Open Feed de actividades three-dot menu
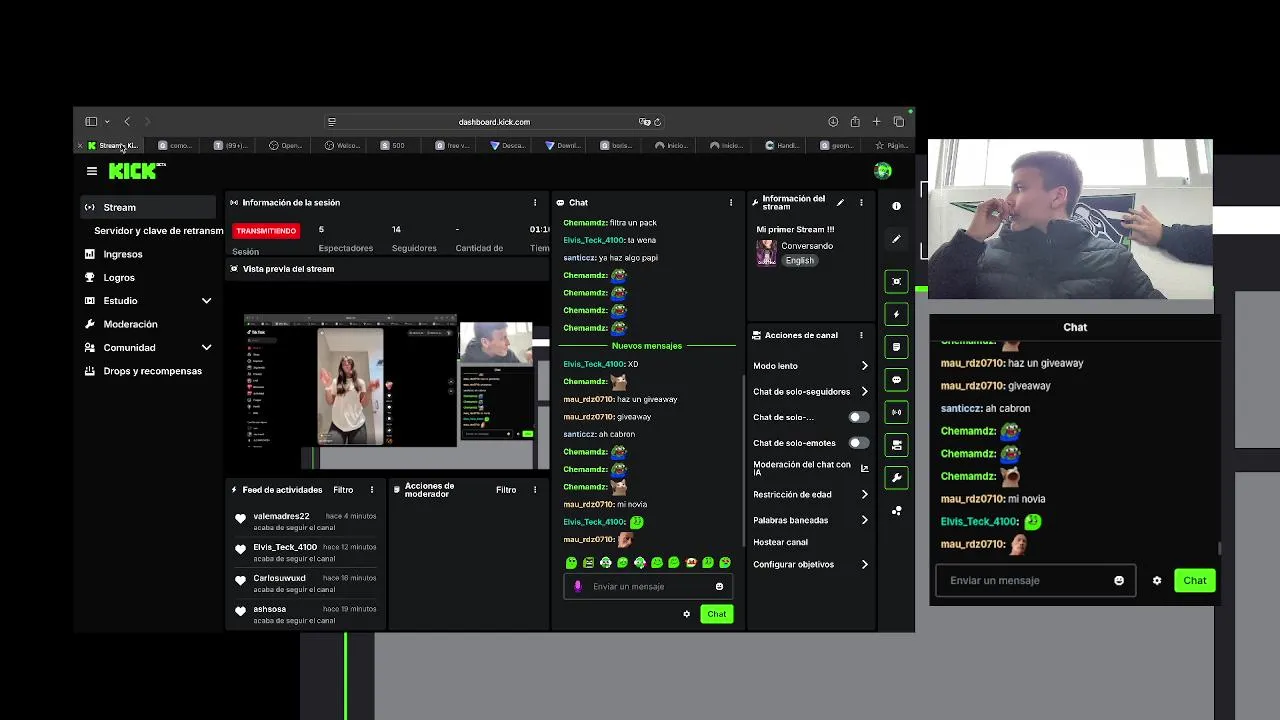The height and width of the screenshot is (720, 1280). [372, 490]
